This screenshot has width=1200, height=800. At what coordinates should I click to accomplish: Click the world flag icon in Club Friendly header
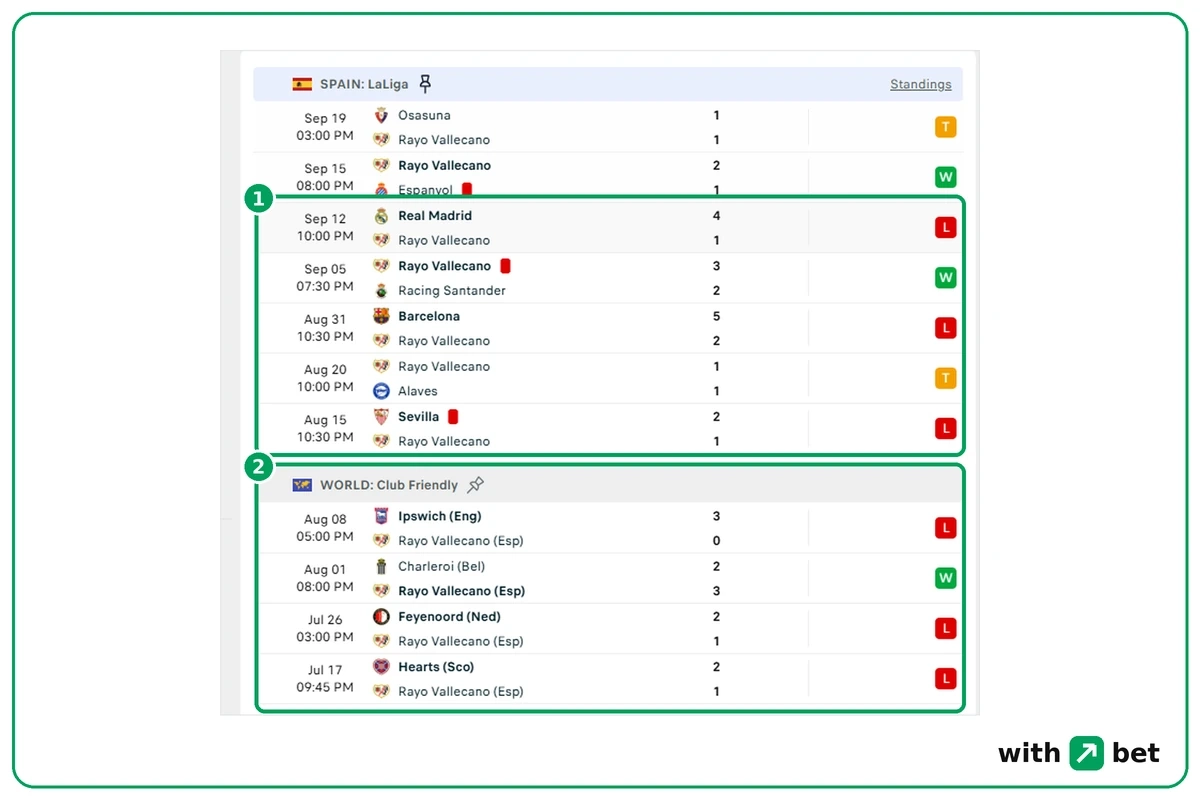coord(302,485)
